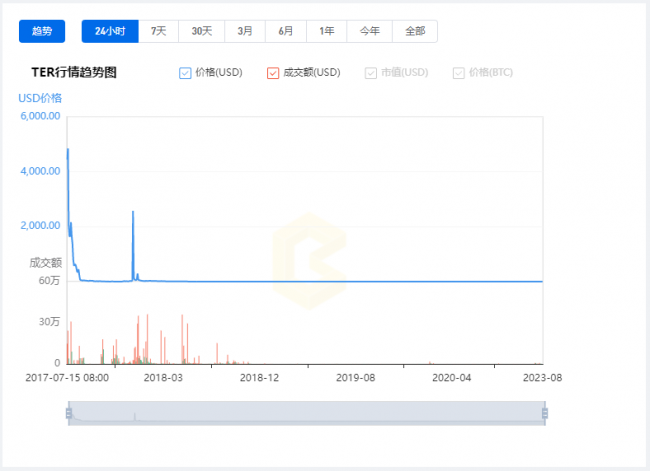Show data for 今年 tab
The width and height of the screenshot is (650, 471).
369,31
